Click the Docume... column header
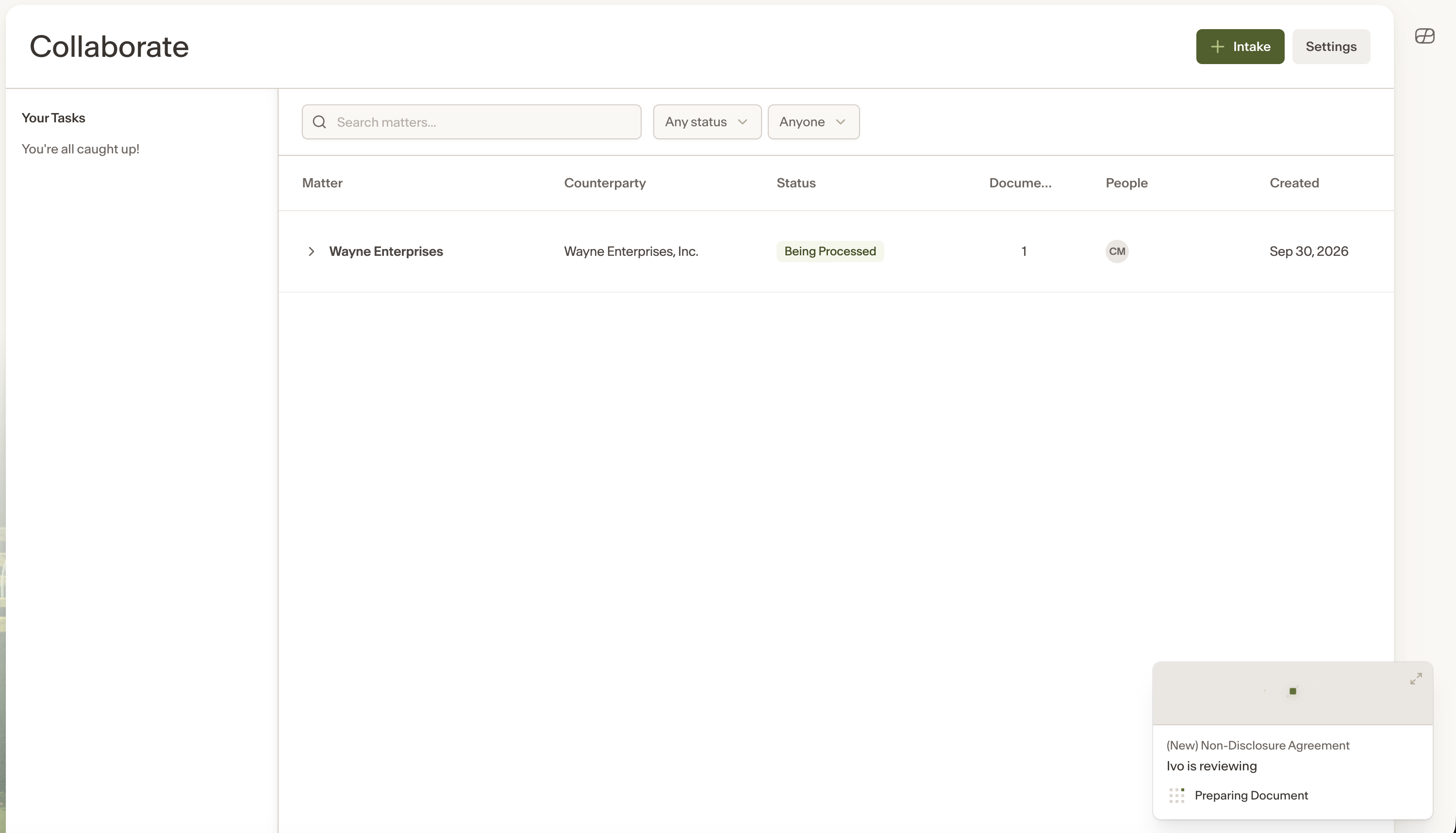This screenshot has width=1456, height=833. click(x=1020, y=183)
